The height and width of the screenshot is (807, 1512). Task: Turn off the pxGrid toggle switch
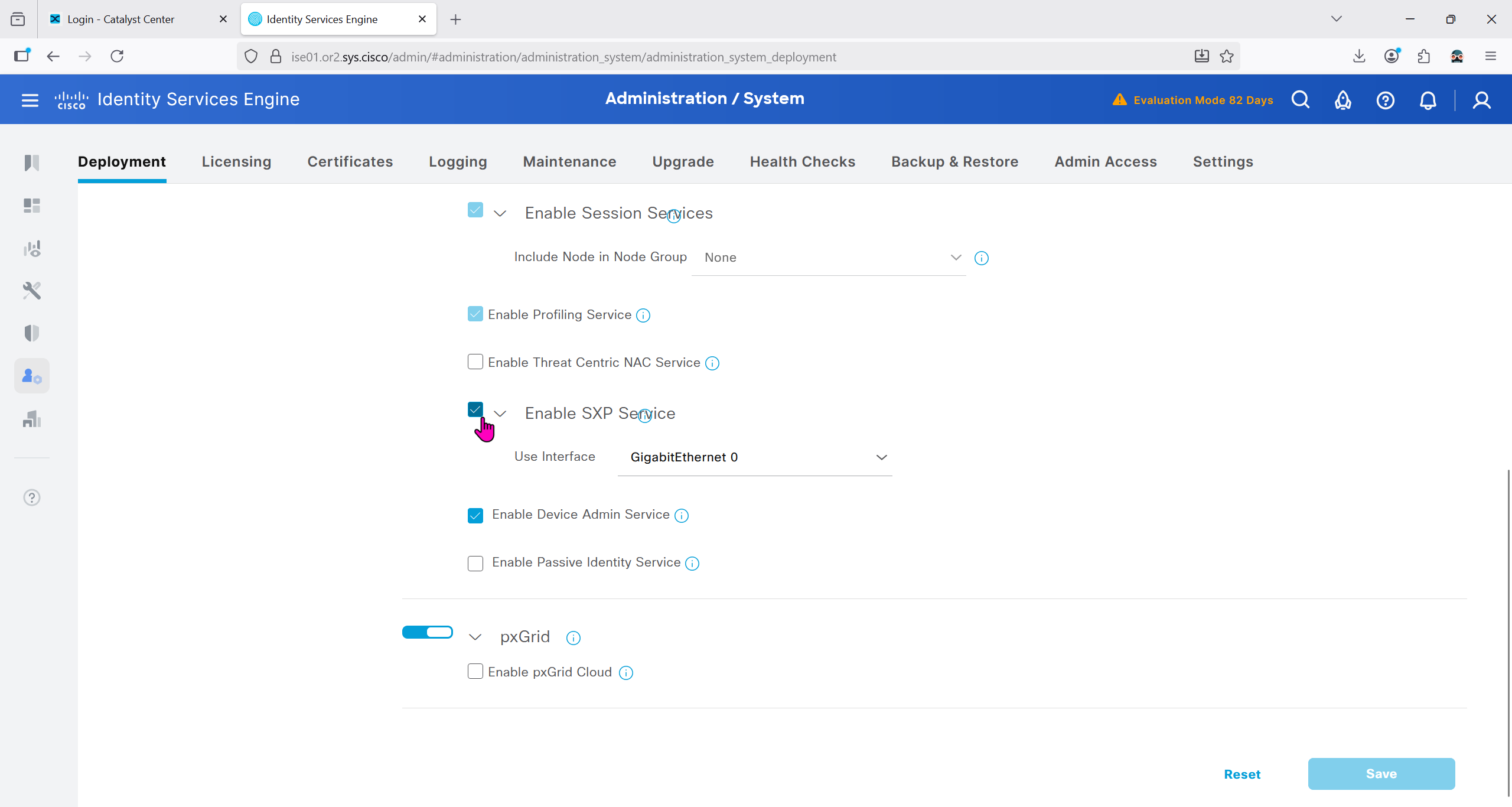pos(427,632)
